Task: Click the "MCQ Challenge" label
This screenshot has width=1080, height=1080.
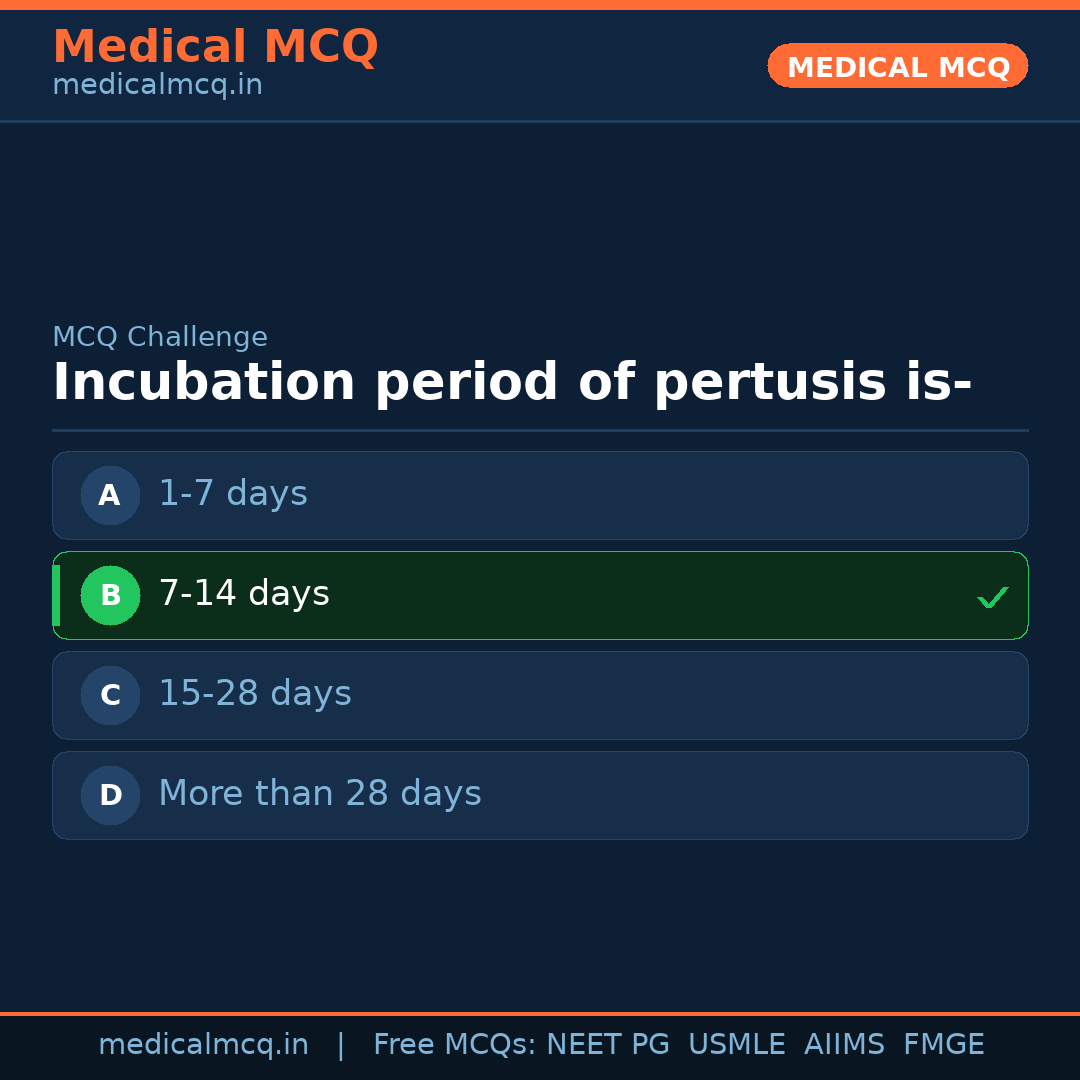Action: click(x=160, y=338)
